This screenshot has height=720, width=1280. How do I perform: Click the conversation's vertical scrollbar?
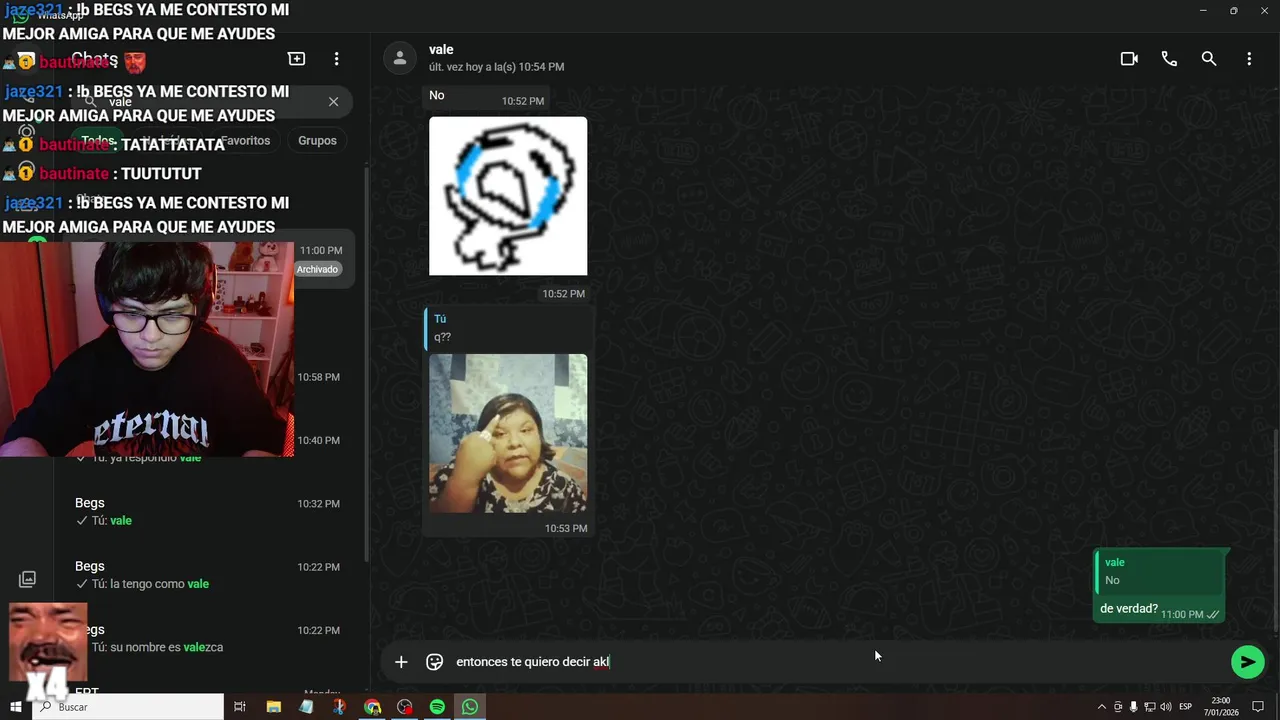(1275, 530)
